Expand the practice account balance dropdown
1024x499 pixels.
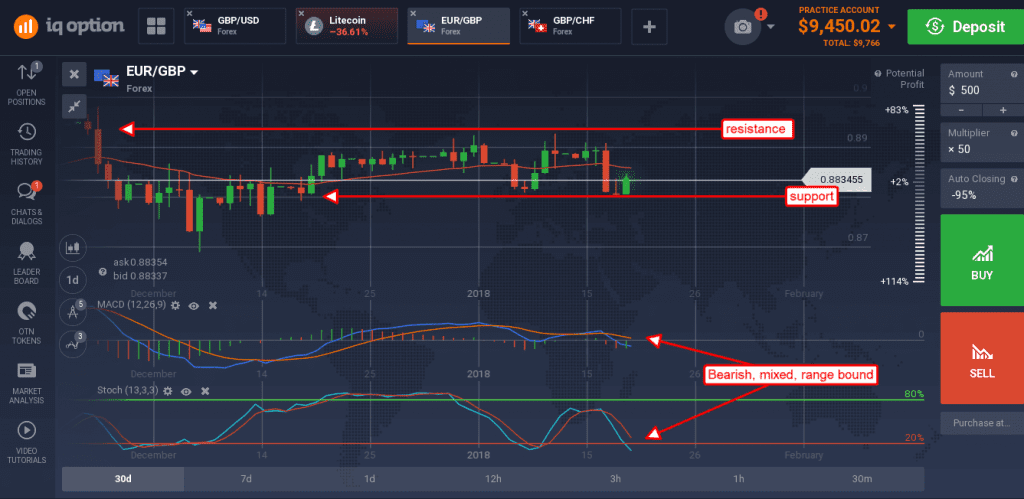click(x=891, y=27)
